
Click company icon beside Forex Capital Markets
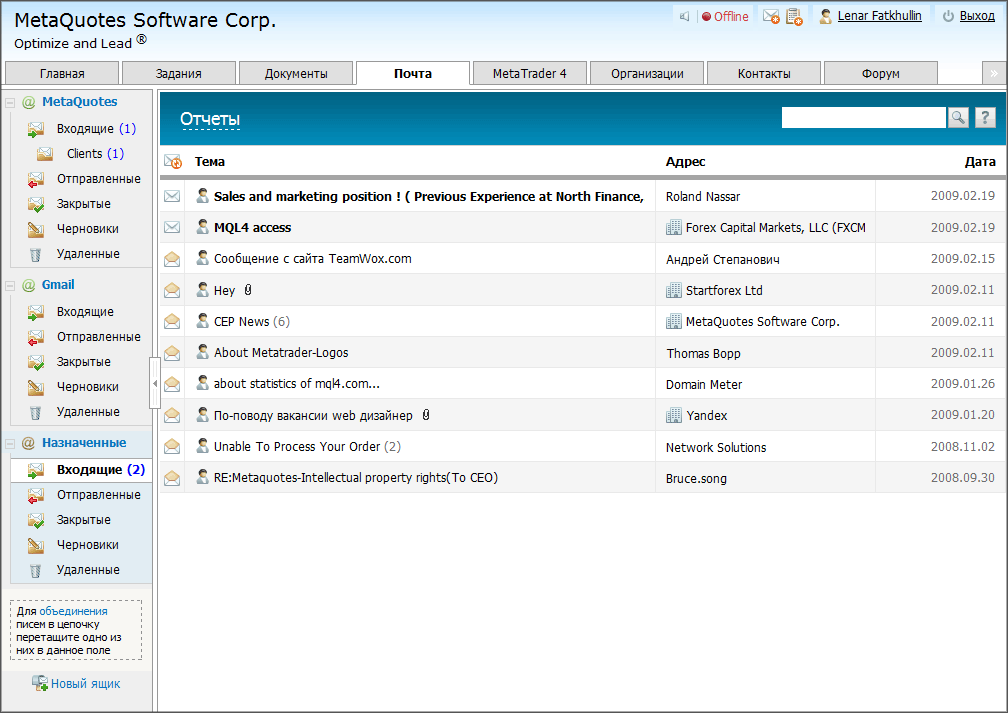pyautogui.click(x=674, y=227)
